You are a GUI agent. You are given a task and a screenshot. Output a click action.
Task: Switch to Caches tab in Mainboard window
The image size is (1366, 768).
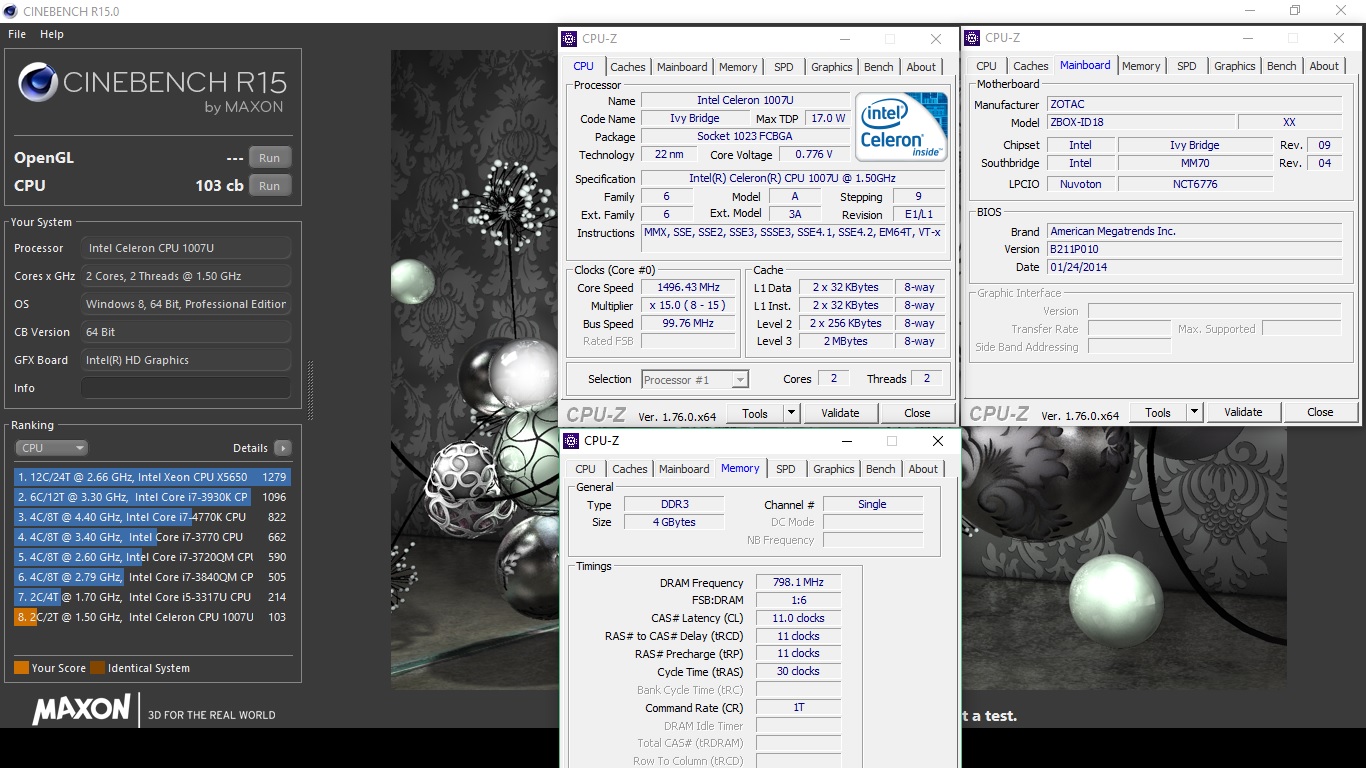pyautogui.click(x=1031, y=66)
